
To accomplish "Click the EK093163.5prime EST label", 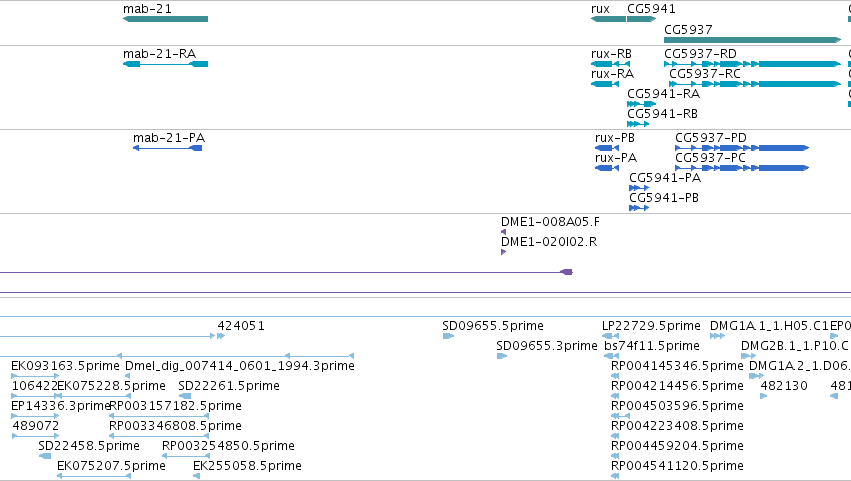I will pos(65,366).
